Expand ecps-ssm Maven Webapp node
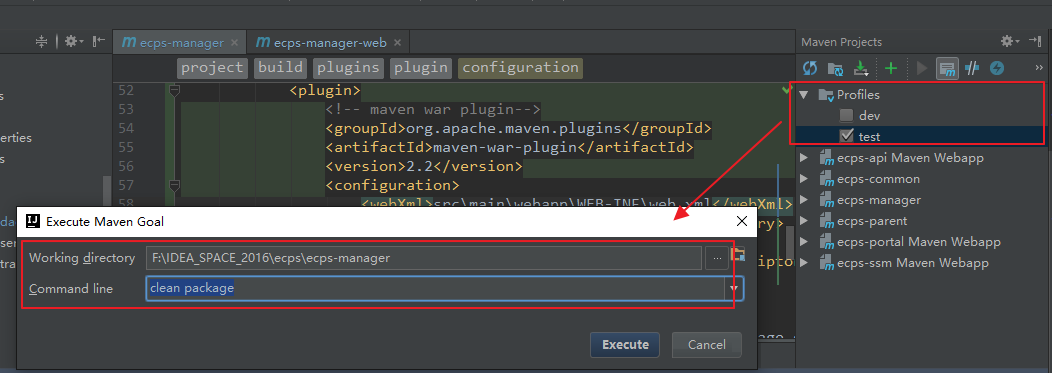 click(804, 263)
